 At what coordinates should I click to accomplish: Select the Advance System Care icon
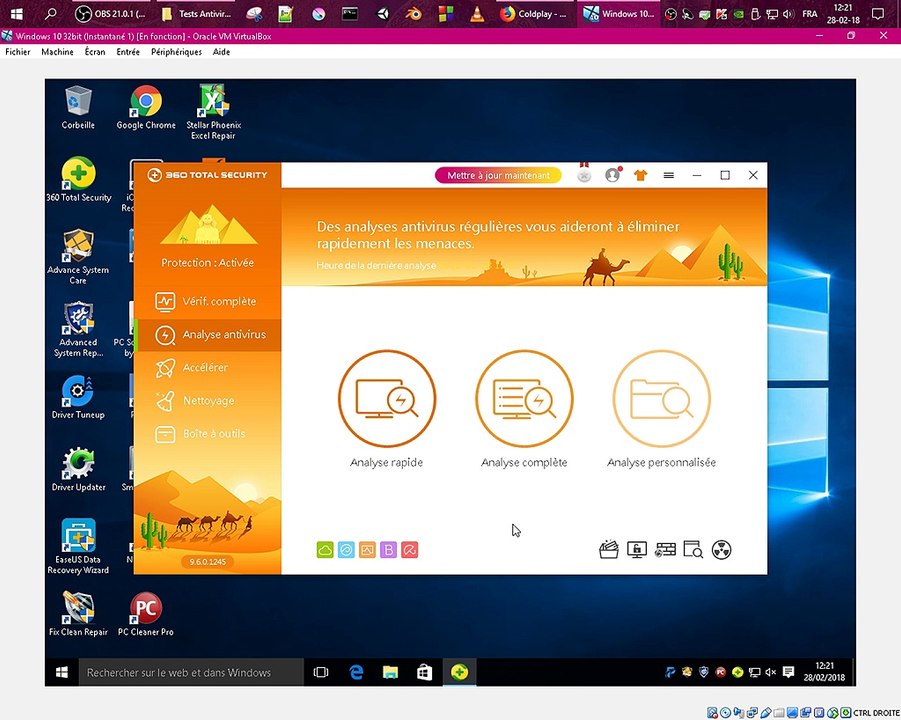78,257
